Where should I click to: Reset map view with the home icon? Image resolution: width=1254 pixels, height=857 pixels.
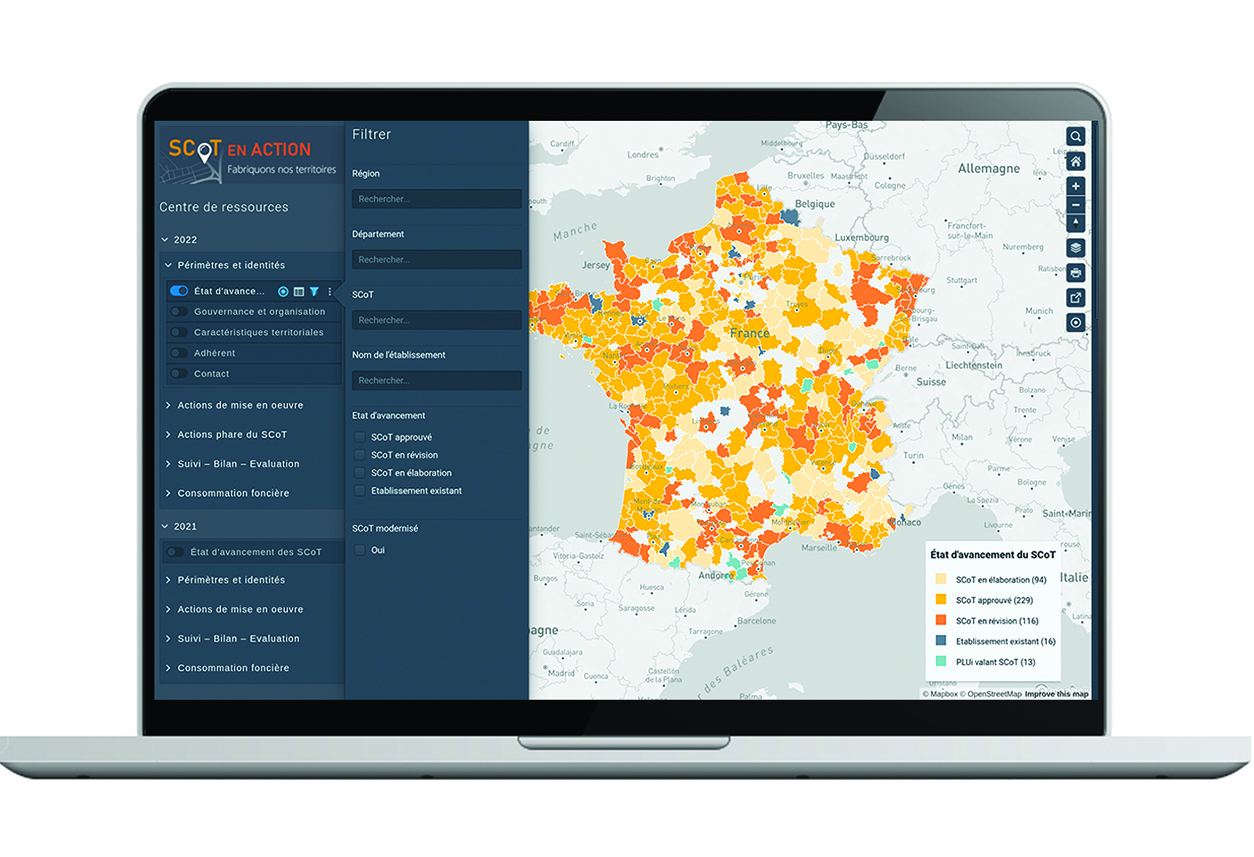click(1075, 162)
